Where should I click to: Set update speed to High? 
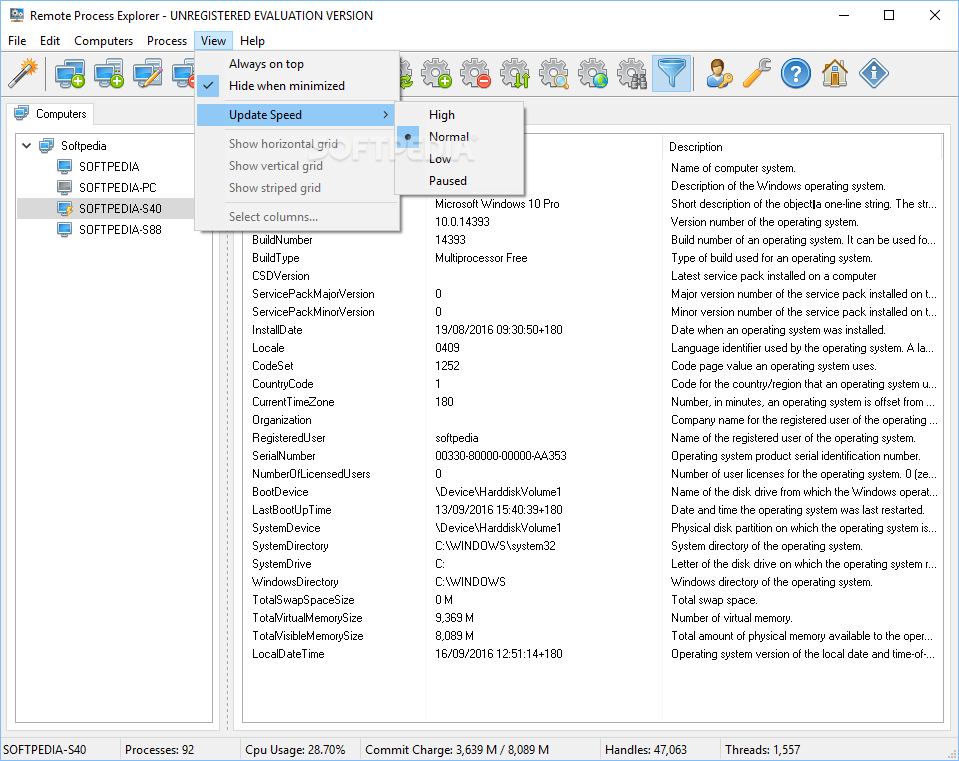pyautogui.click(x=459, y=115)
